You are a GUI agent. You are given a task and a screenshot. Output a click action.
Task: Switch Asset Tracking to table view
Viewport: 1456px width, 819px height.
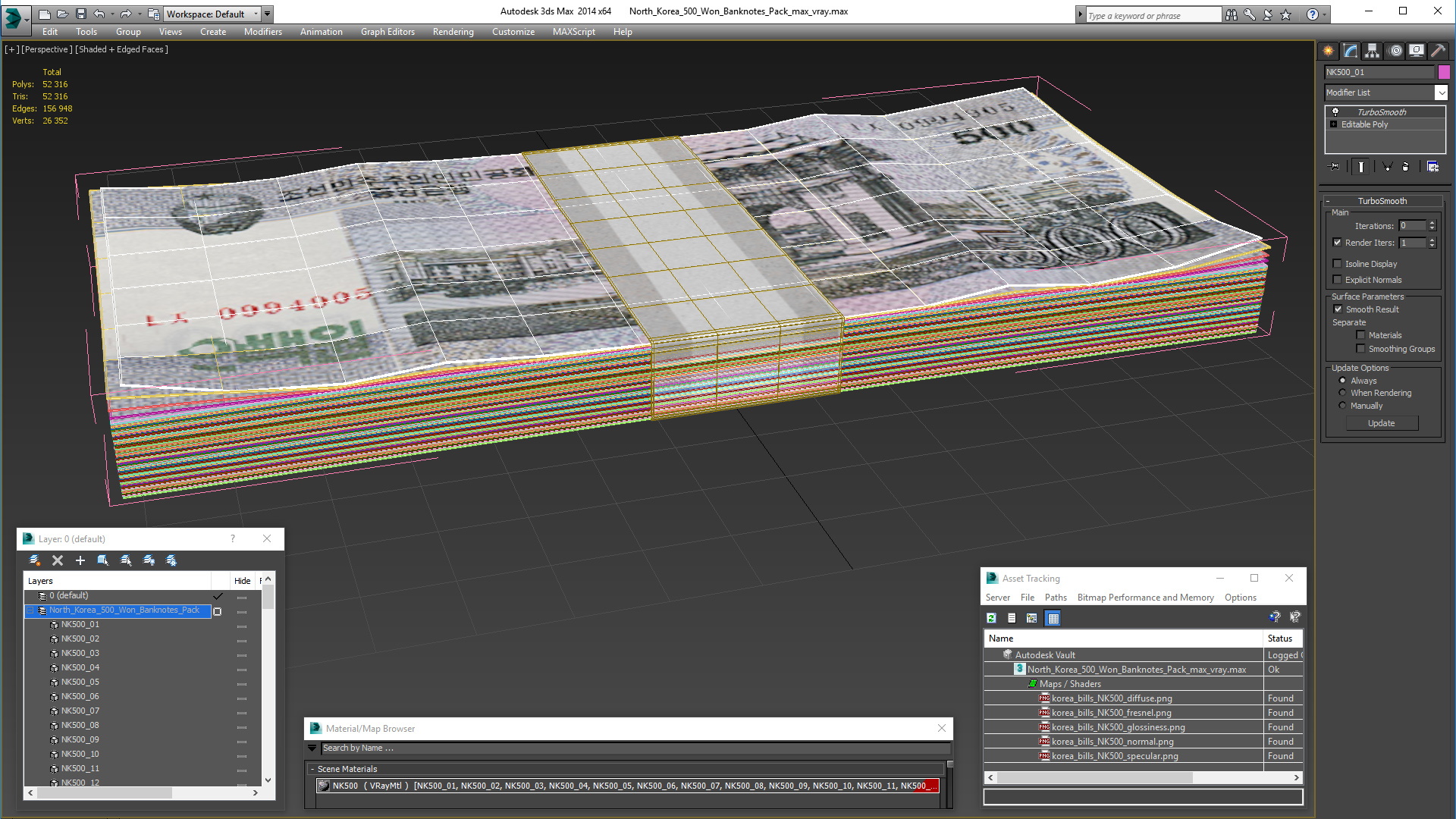(1053, 618)
